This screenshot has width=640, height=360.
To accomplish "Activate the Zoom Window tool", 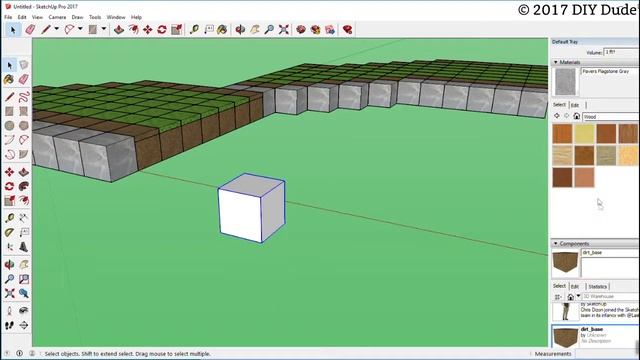I will coord(24,279).
